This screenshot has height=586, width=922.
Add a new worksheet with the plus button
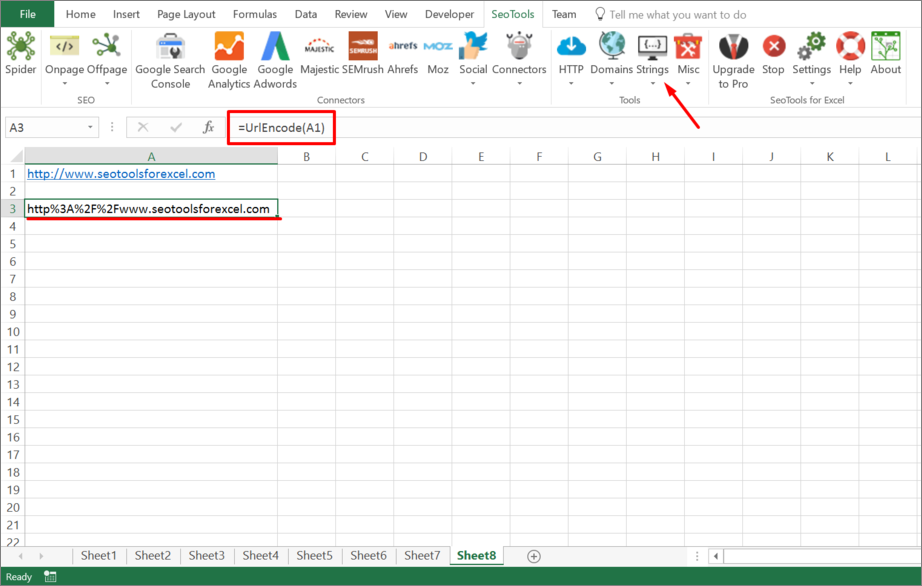point(533,555)
